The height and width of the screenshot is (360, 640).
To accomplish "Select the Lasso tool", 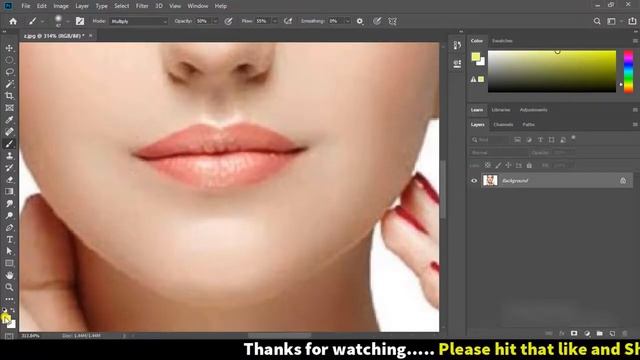I will [x=9, y=72].
